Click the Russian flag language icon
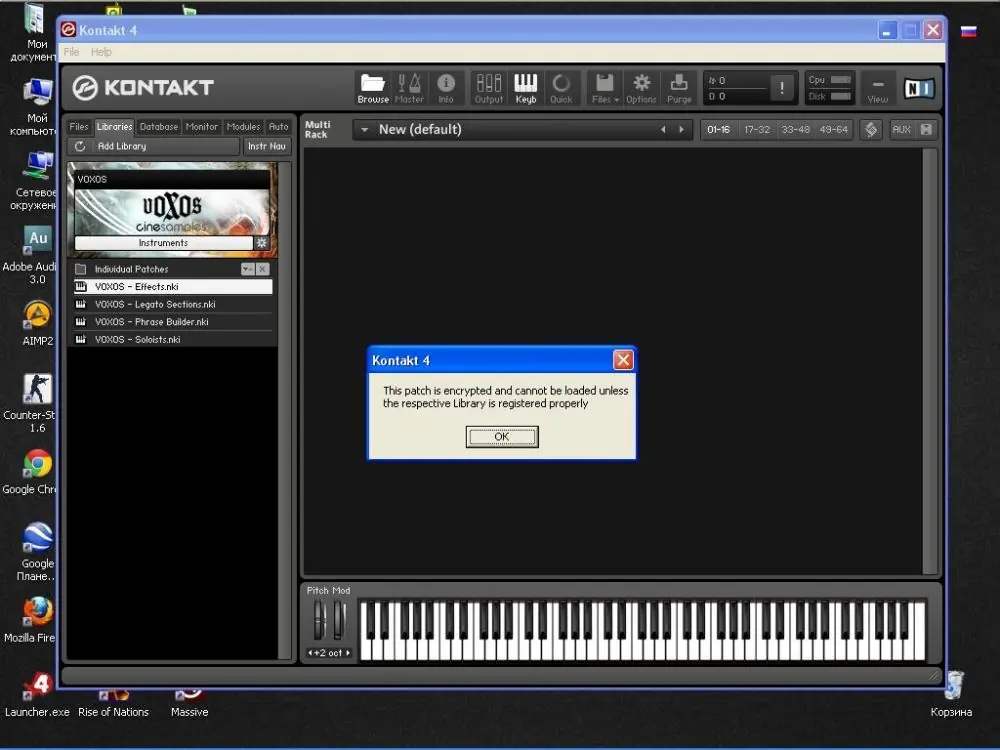 (x=969, y=31)
